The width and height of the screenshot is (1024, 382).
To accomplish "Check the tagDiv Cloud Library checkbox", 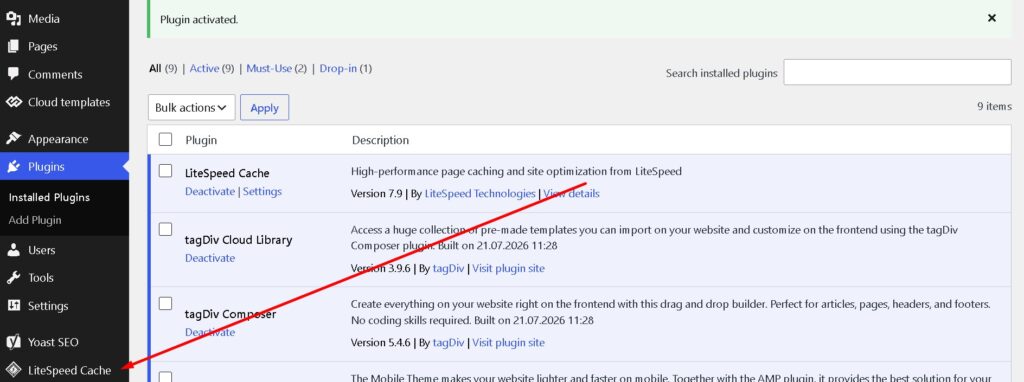I will point(166,229).
